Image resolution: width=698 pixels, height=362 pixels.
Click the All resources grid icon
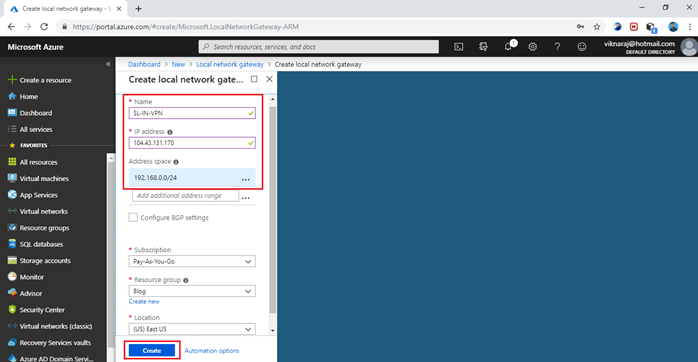coord(12,162)
